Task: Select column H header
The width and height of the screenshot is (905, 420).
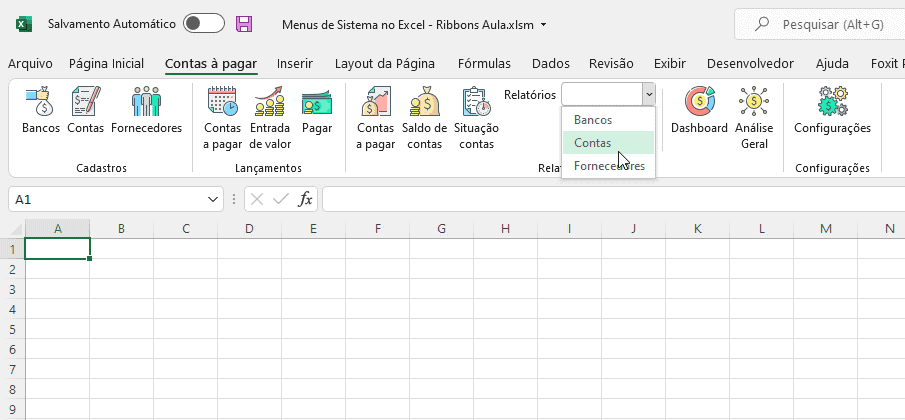Action: [x=505, y=228]
